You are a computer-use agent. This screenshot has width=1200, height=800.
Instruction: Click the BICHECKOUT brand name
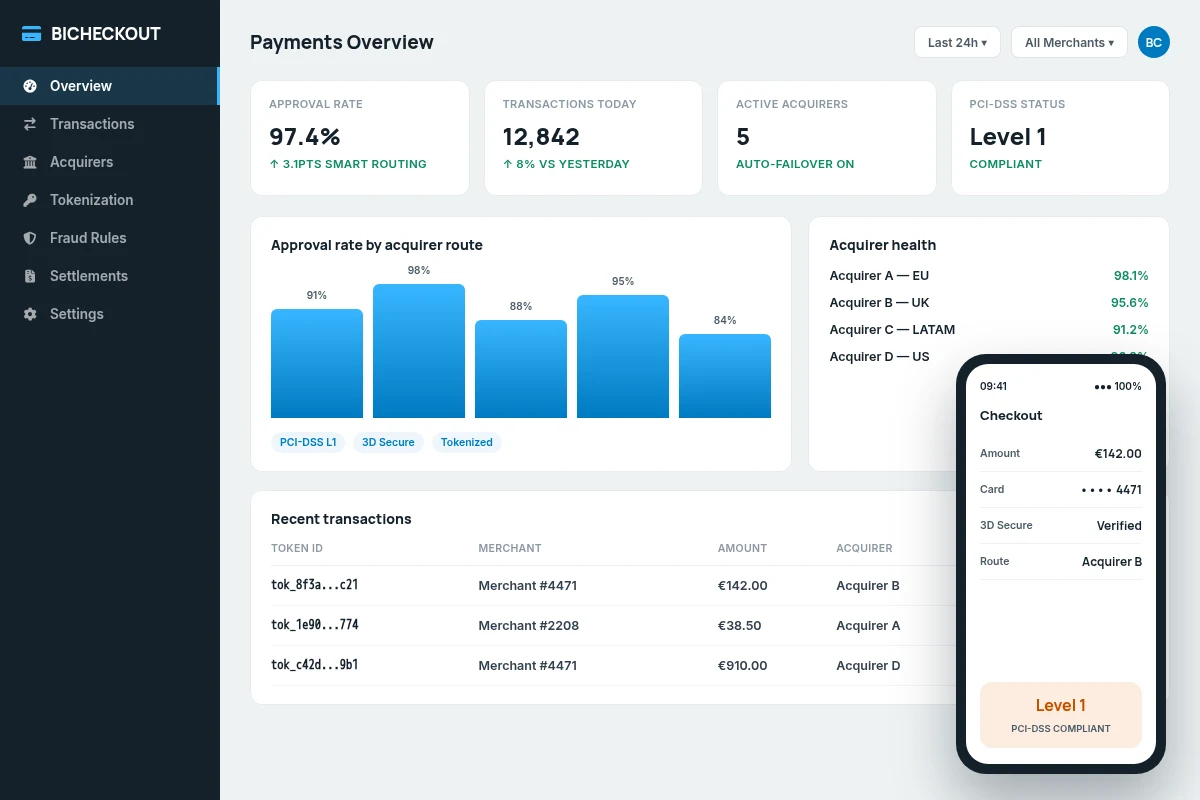pos(106,33)
